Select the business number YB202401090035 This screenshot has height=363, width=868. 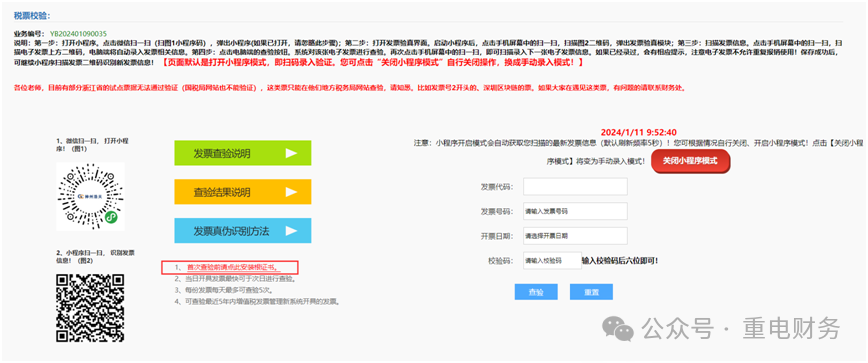click(79, 34)
